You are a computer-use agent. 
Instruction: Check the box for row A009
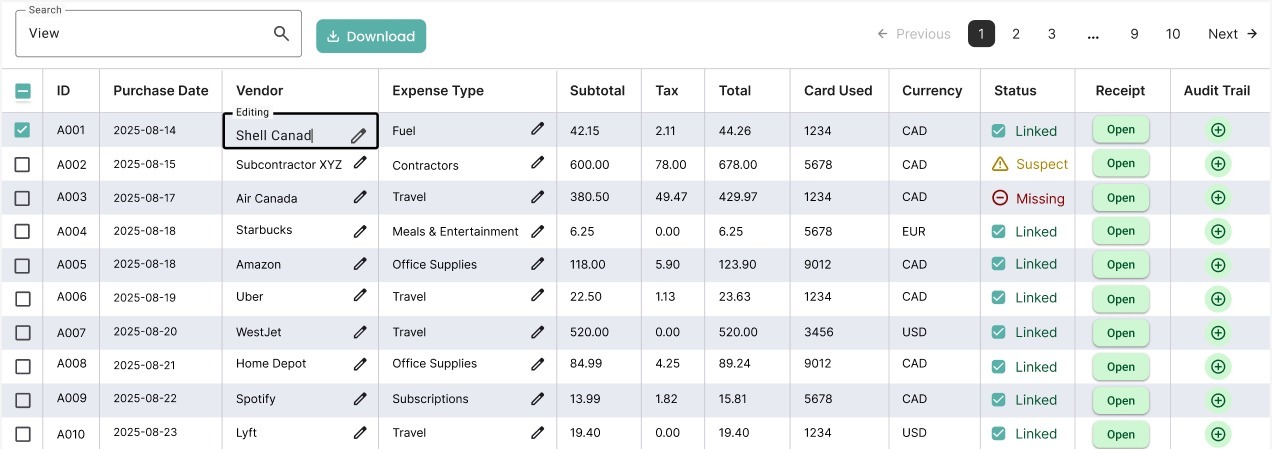[x=23, y=399]
